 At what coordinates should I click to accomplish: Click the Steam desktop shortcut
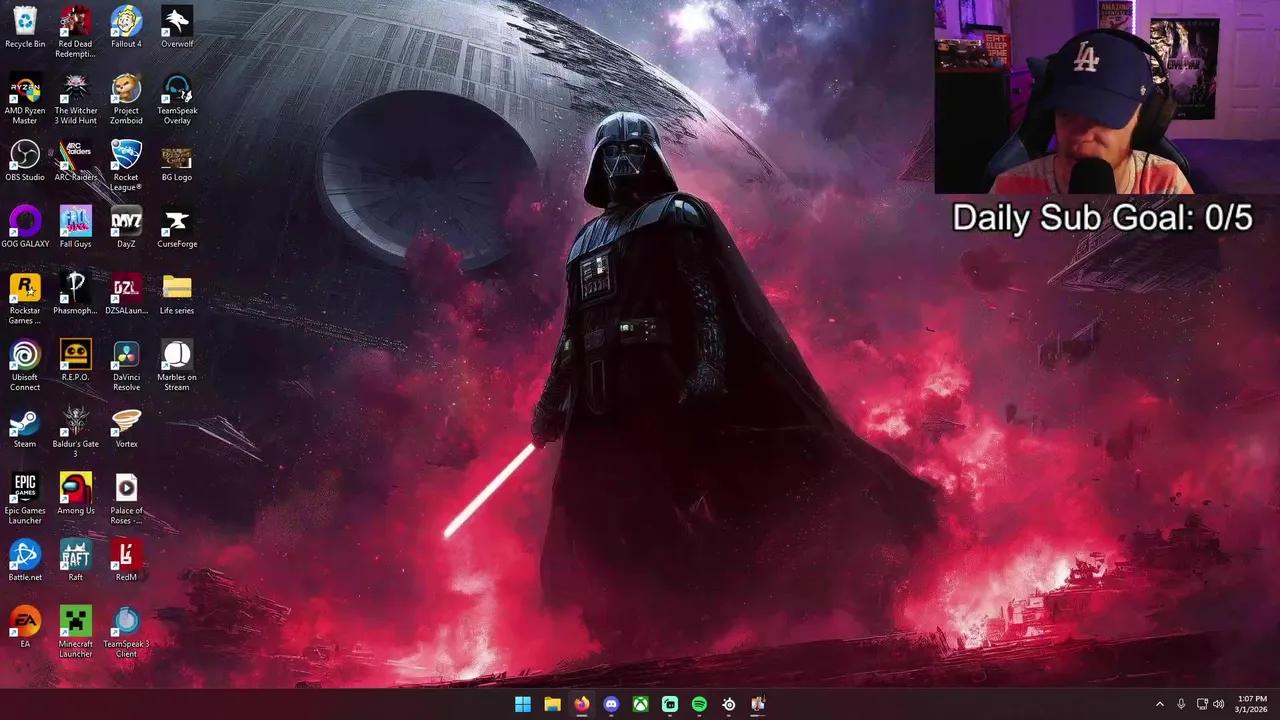pos(25,428)
